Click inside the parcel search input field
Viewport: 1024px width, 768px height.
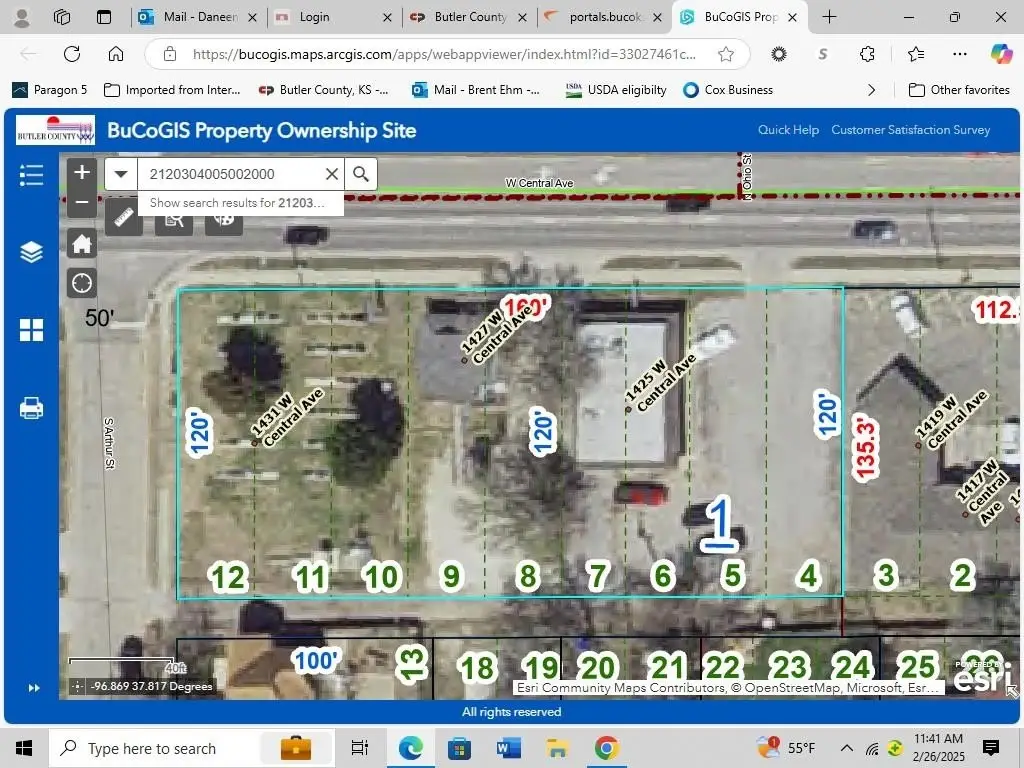(230, 174)
